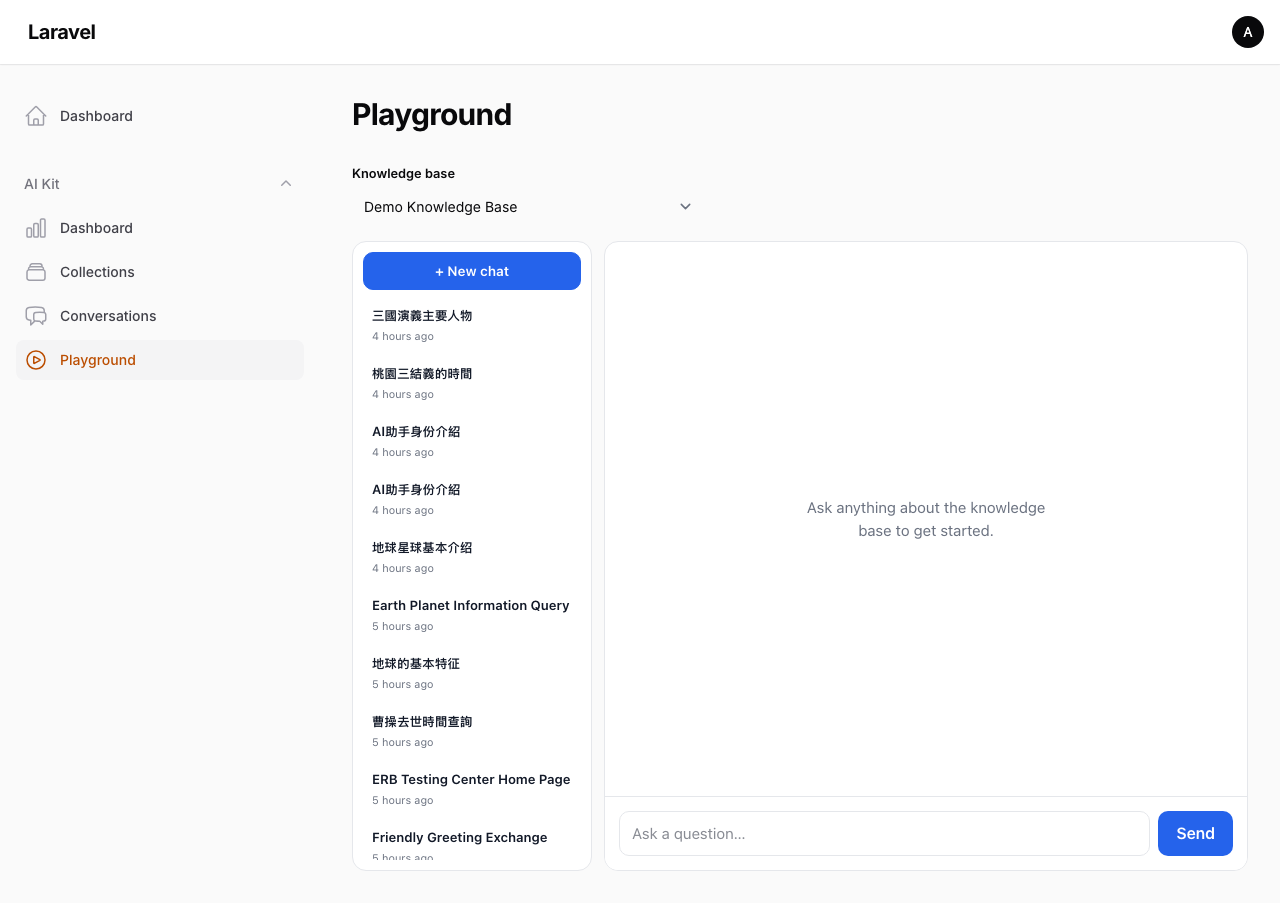Focus the 'Ask a question...' input field
The image size is (1280, 903).
884,833
